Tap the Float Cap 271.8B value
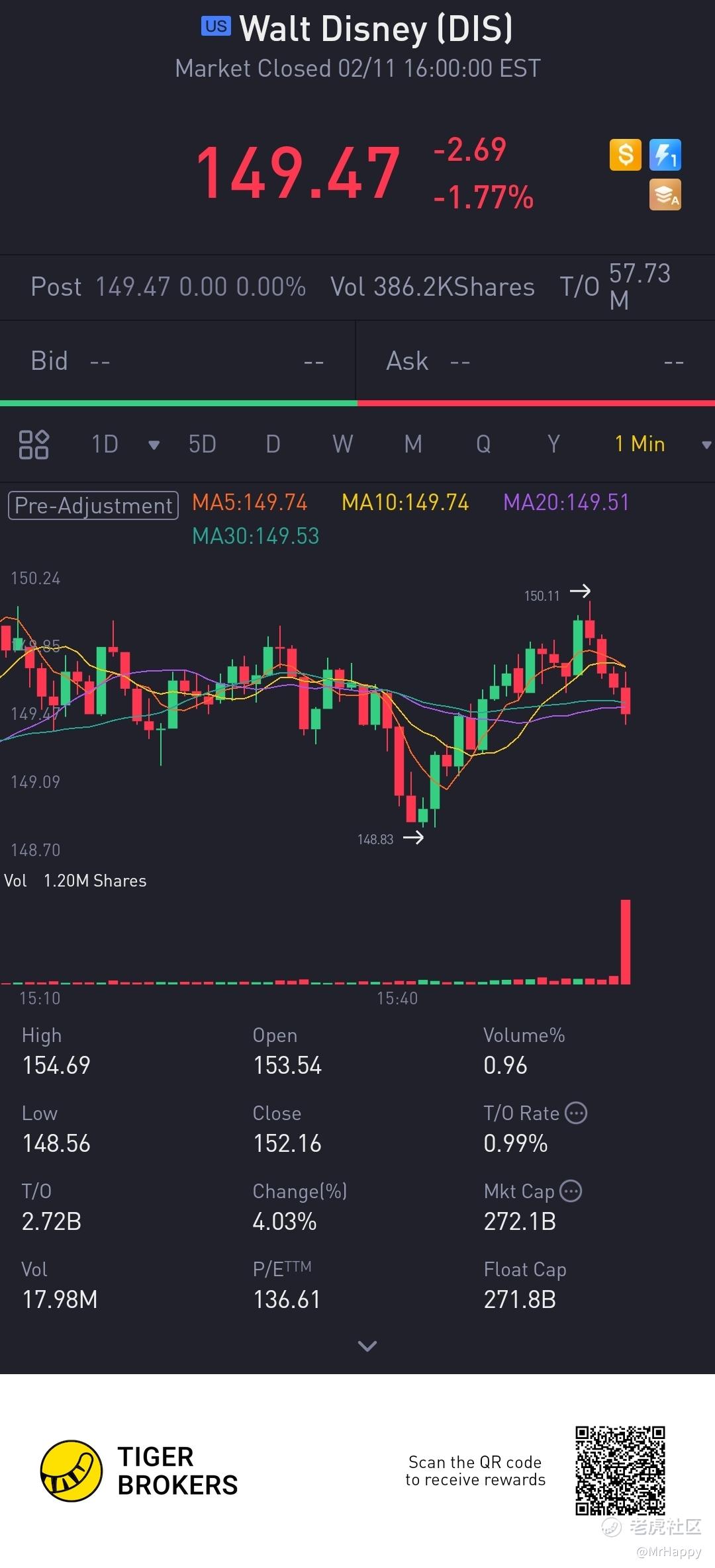Image resolution: width=715 pixels, height=1568 pixels. pyautogui.click(x=520, y=1299)
